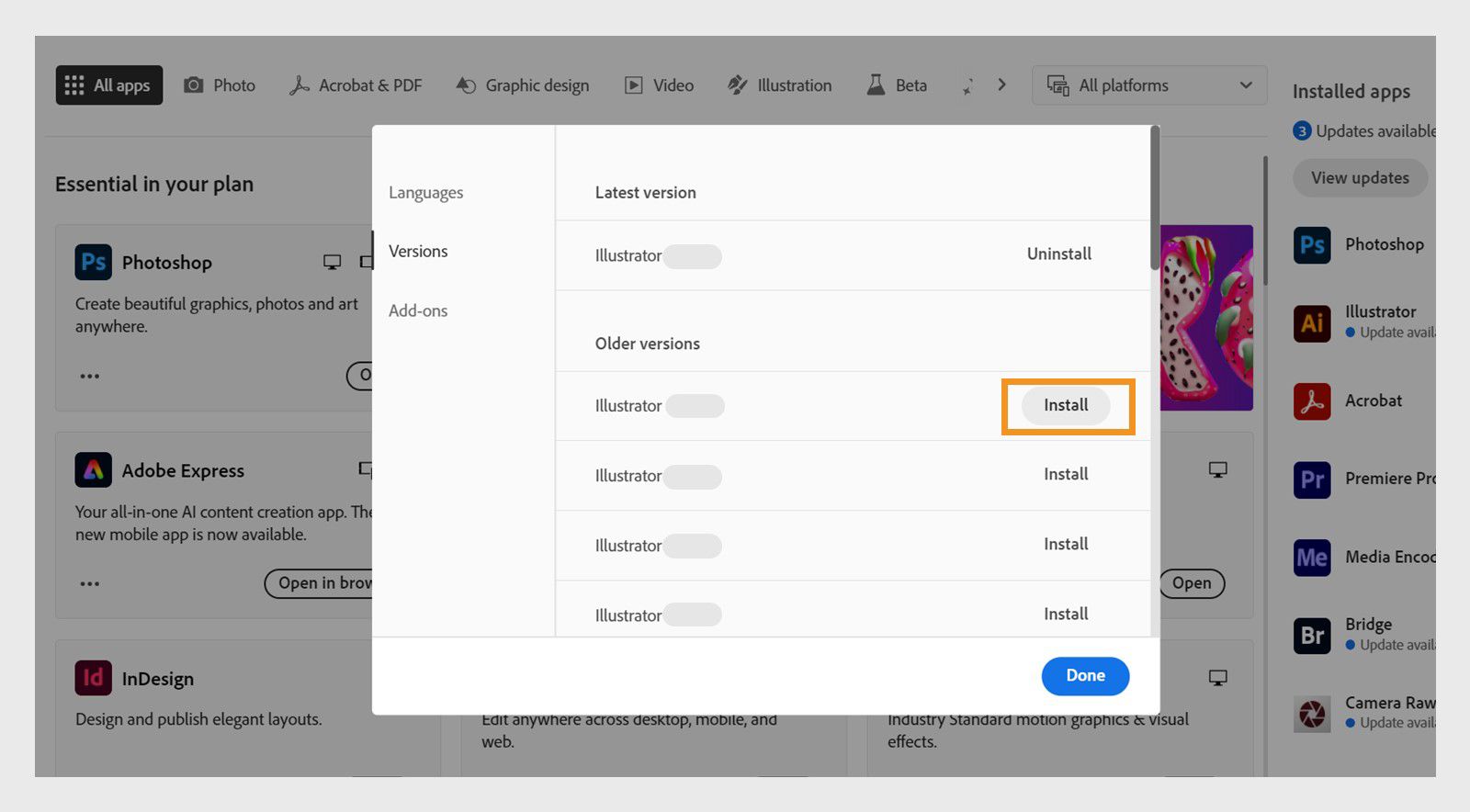Select the Beta category tab

[898, 85]
